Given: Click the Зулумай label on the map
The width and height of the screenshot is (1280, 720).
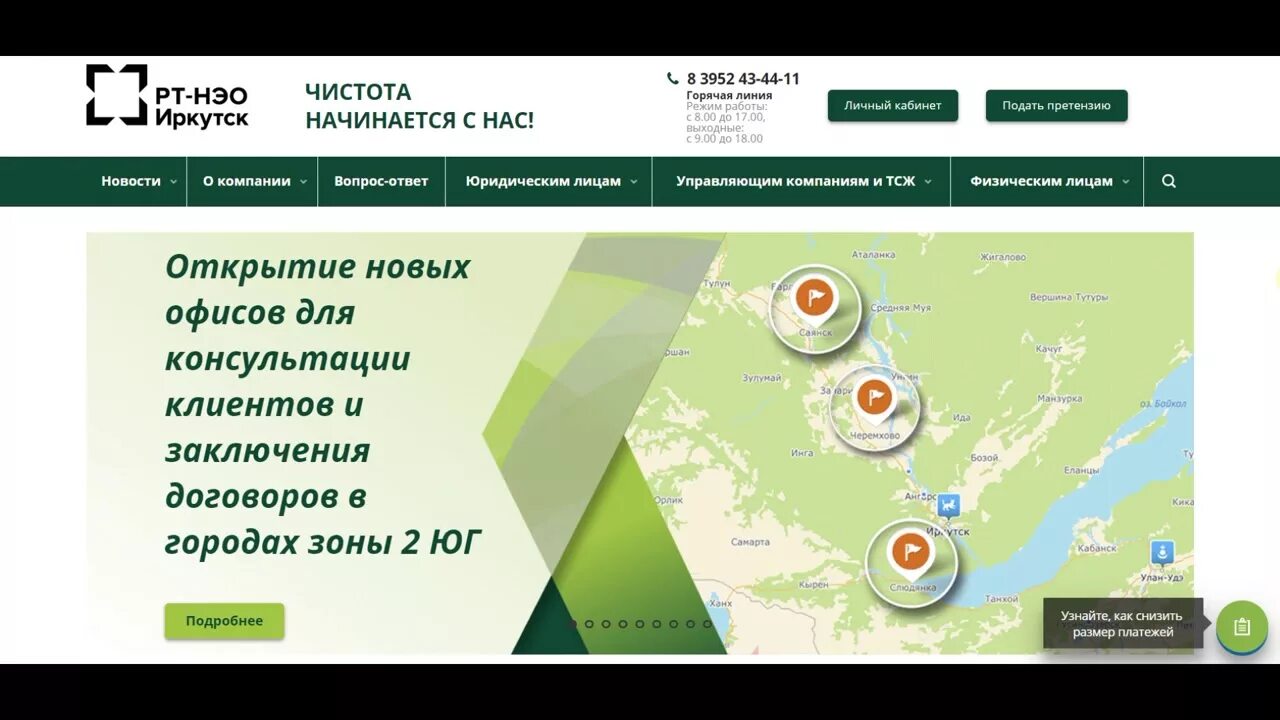Looking at the screenshot, I should coord(762,378).
